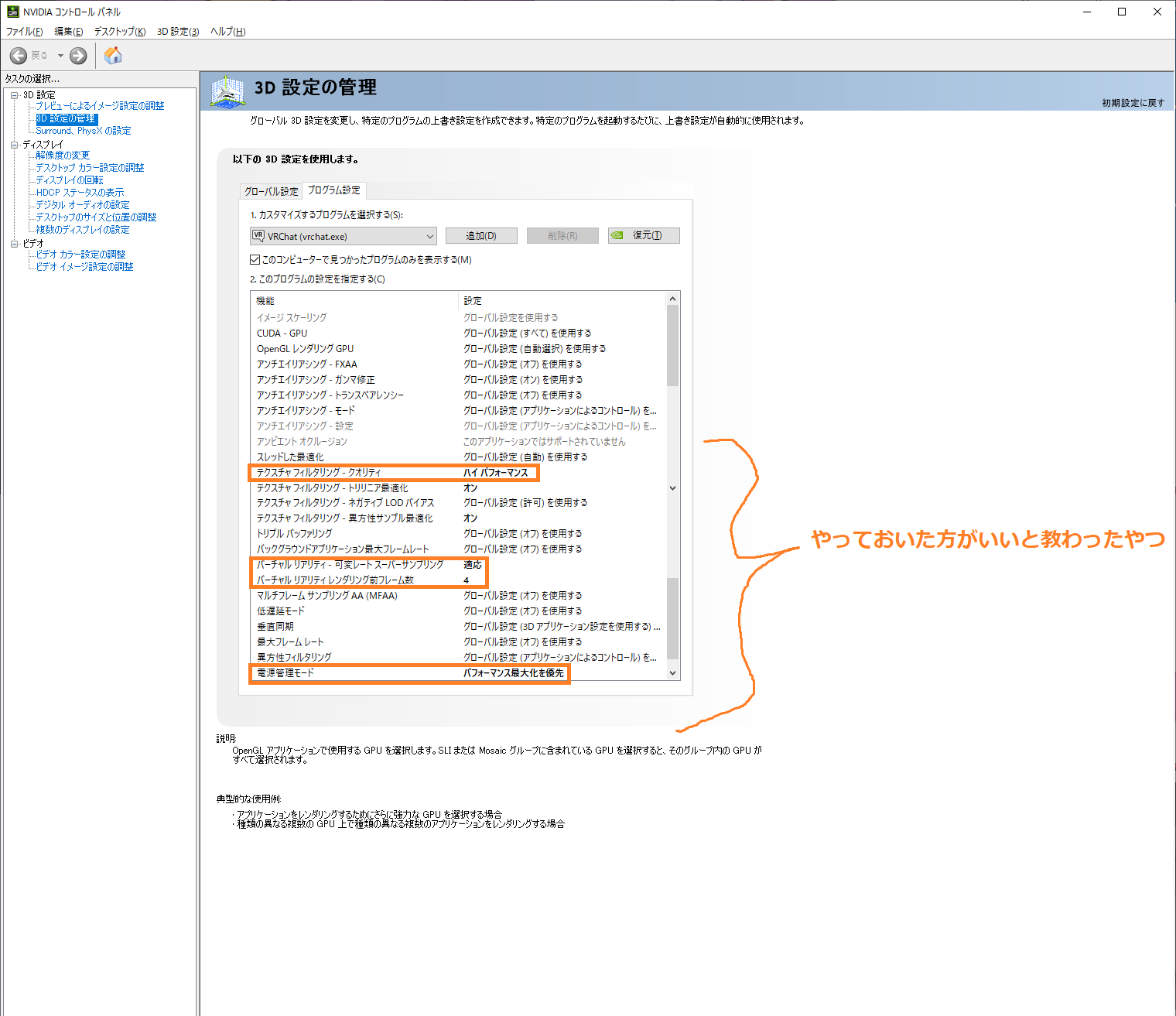1176x1016 pixels.
Task: Select the CUDA - GPU setting row
Action: tap(458, 334)
